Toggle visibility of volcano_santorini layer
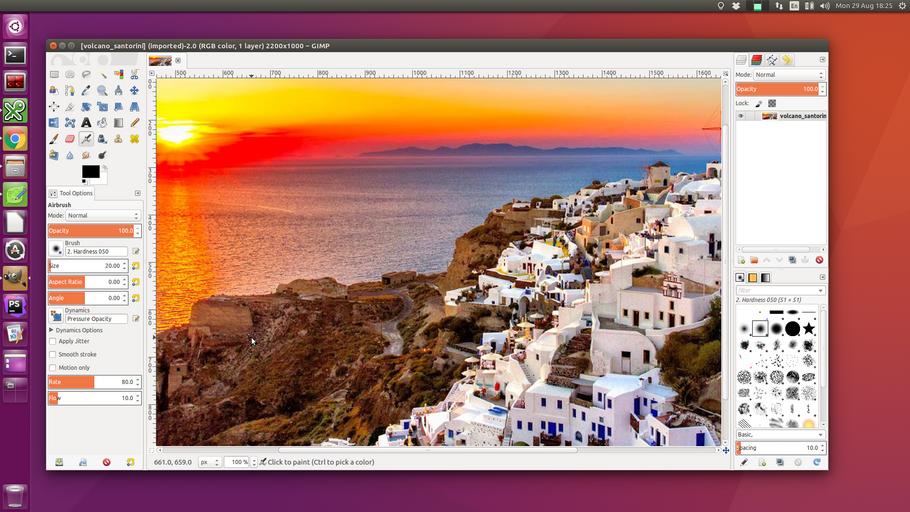The width and height of the screenshot is (910, 512). (741, 116)
